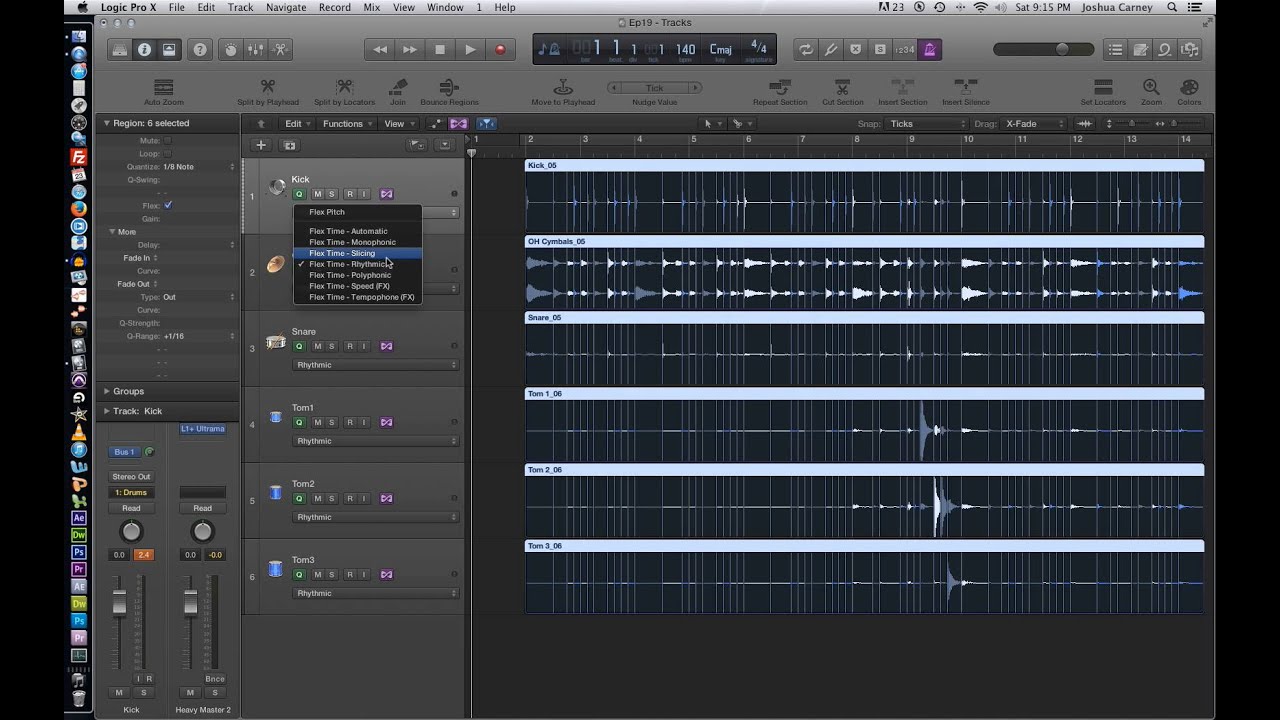1280x720 pixels.
Task: Open Quick Help question mark button
Action: pyautogui.click(x=200, y=49)
